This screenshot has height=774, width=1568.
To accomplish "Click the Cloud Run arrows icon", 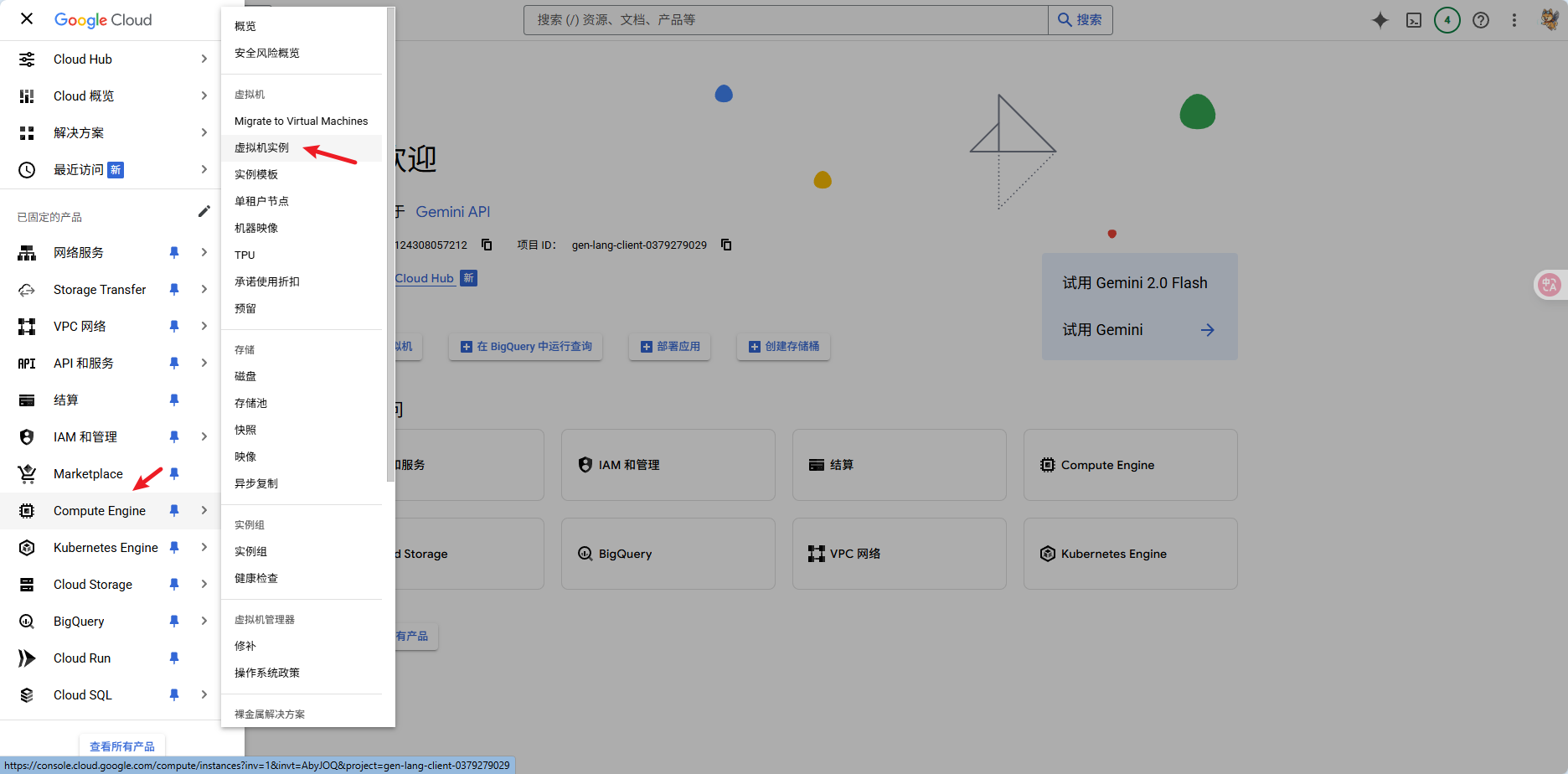I will pos(27,658).
